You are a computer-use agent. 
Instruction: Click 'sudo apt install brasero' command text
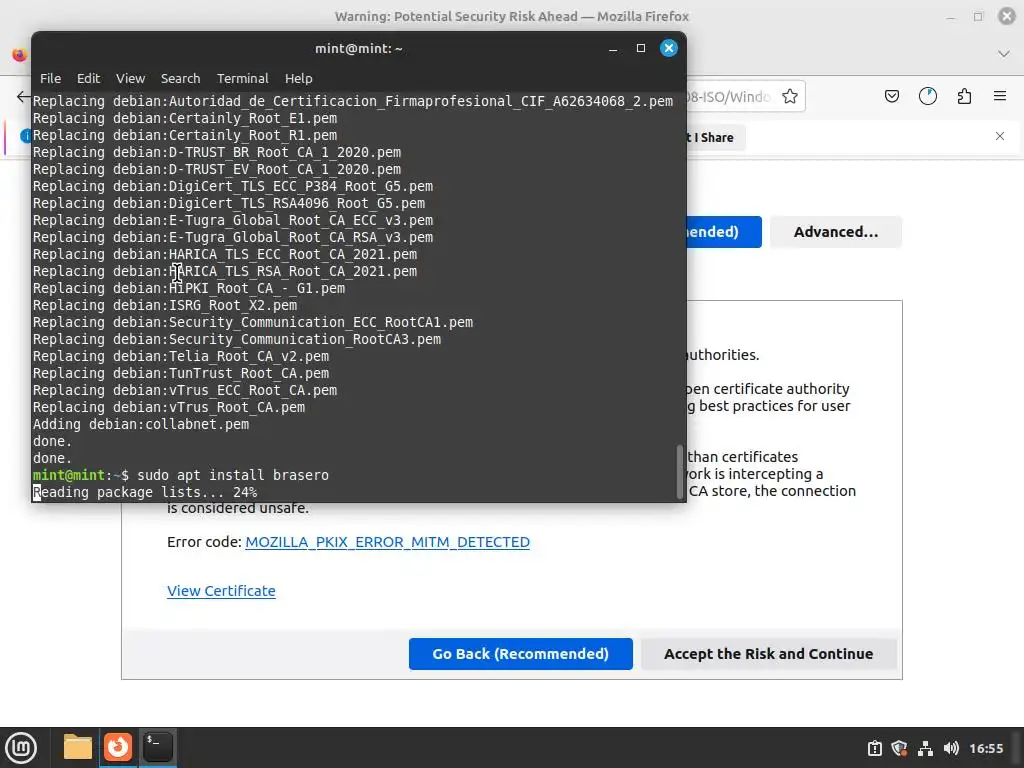pyautogui.click(x=232, y=475)
